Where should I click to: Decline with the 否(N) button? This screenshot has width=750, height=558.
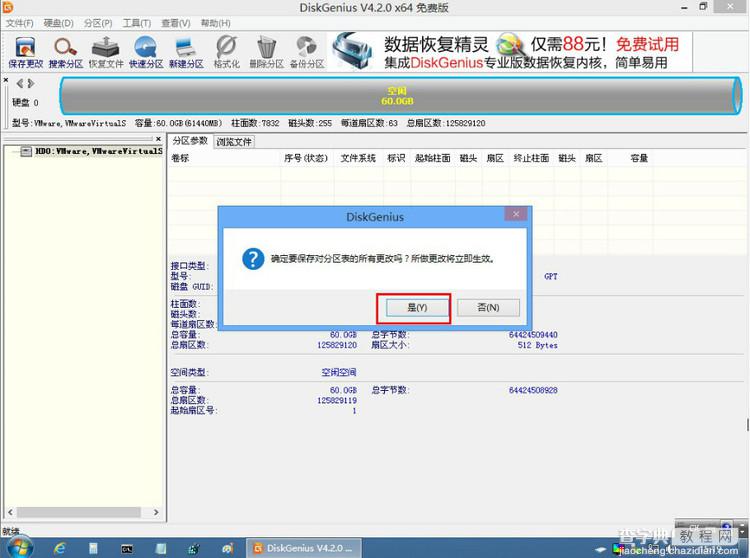488,307
